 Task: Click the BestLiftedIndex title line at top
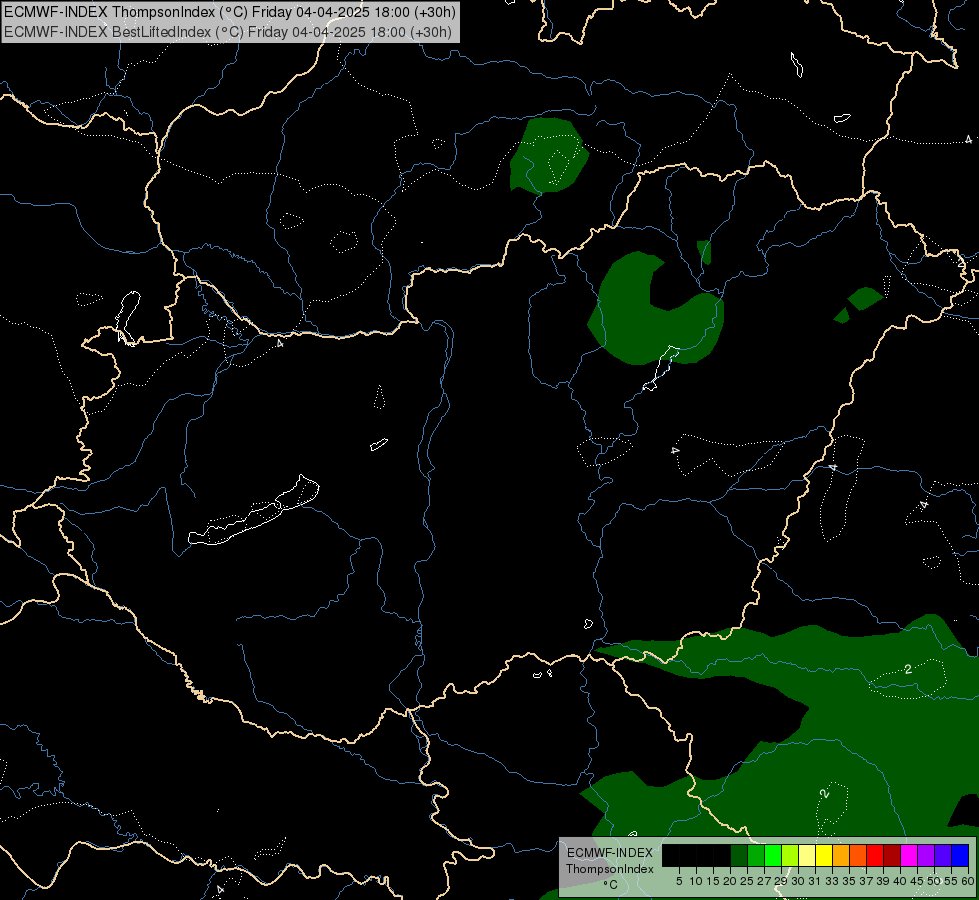pos(228,32)
